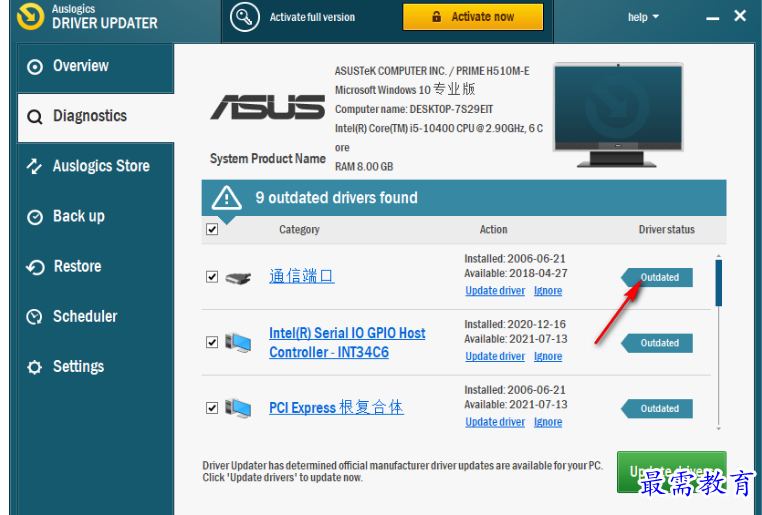Viewport: 762px width, 515px height.
Task: Click Outdated badge for Intel Serial IO GPIO
Action: coord(657,343)
